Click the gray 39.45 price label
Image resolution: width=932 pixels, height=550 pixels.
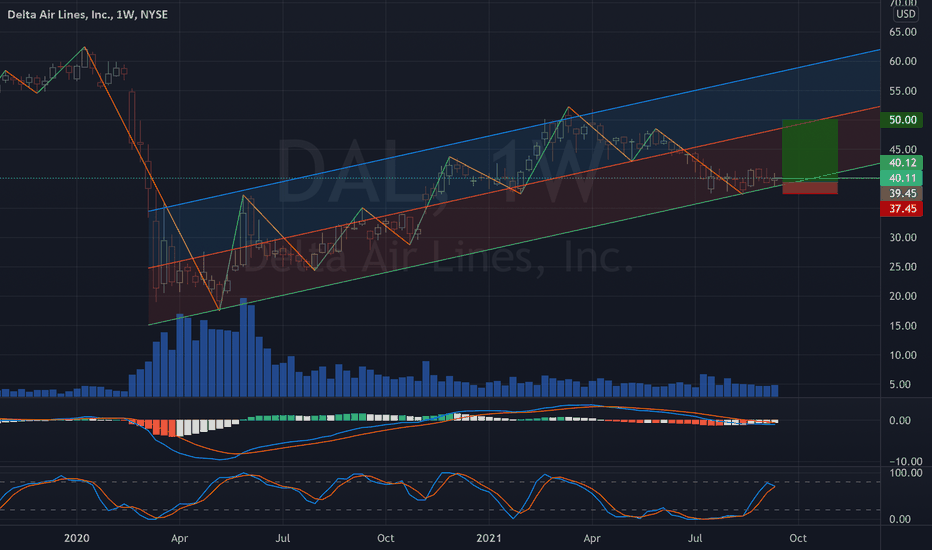pos(902,193)
